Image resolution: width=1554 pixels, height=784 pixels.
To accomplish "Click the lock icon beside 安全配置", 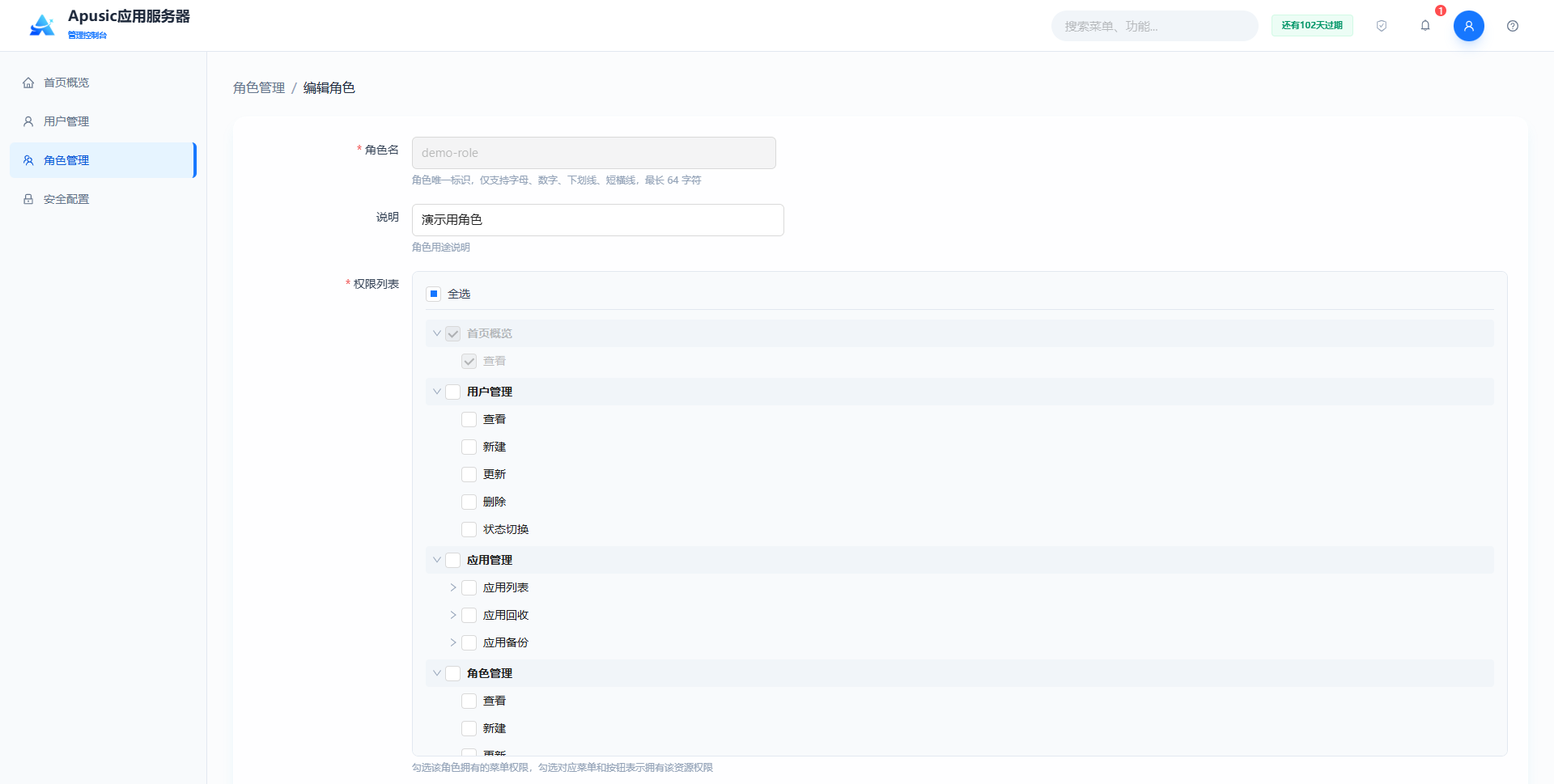I will [x=28, y=199].
